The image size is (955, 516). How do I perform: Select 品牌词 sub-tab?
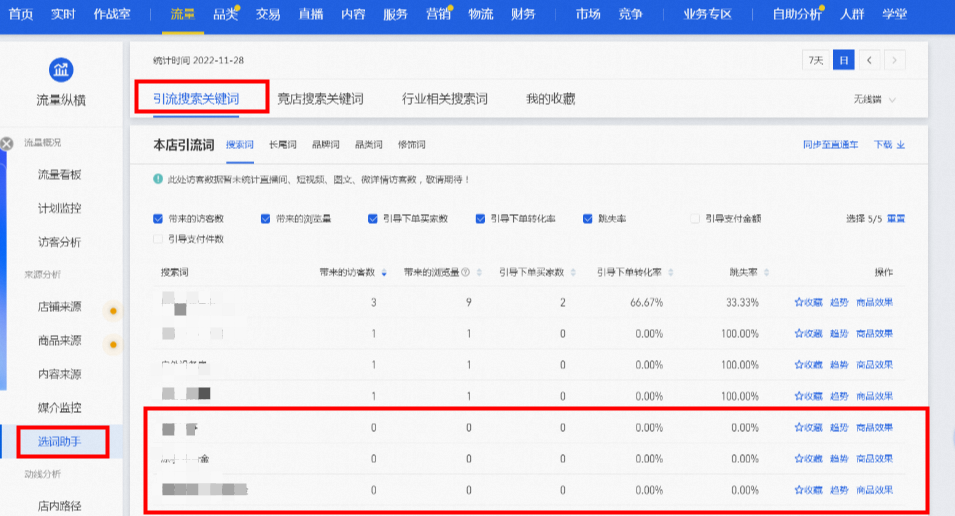[326, 145]
